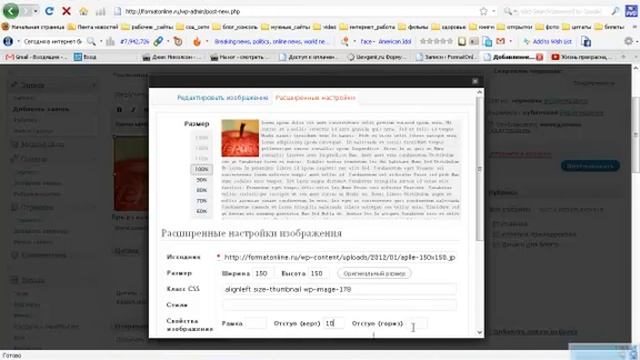Click the toolbar magnifier search icon

pos(91,41)
